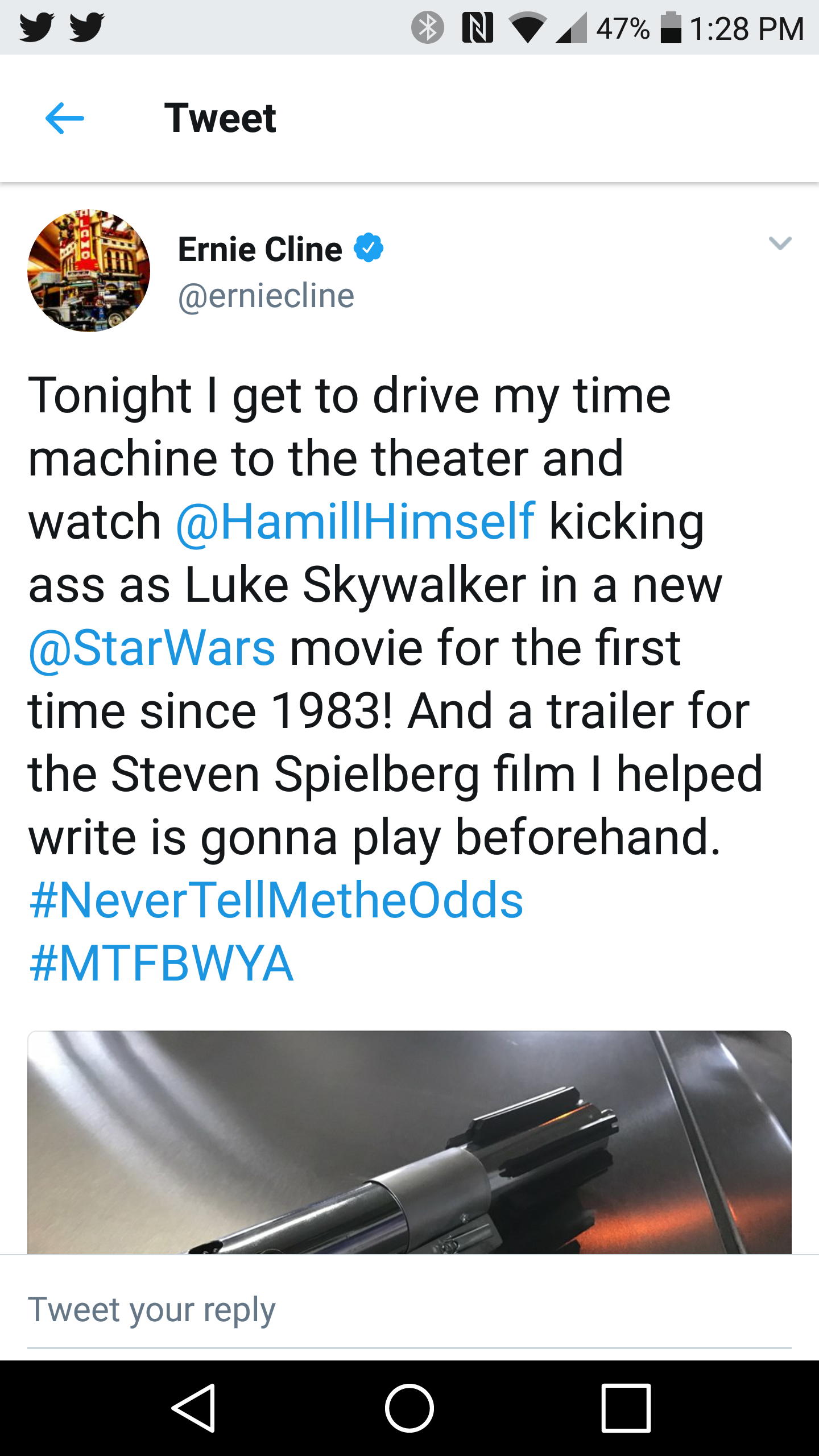Tap the battery indicator icon

coord(671,27)
